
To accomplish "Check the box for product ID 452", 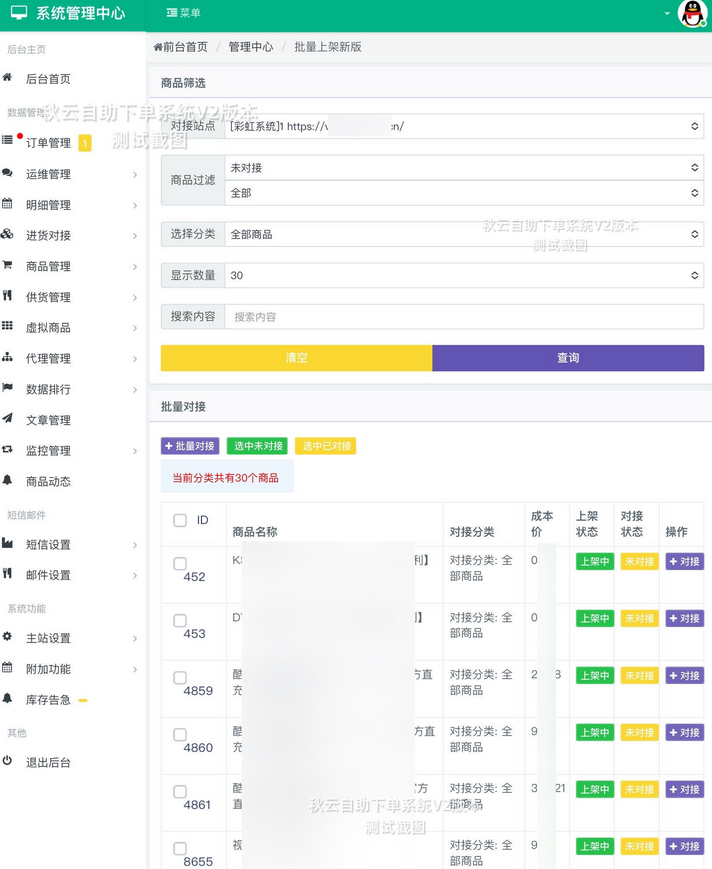I will click(x=180, y=564).
